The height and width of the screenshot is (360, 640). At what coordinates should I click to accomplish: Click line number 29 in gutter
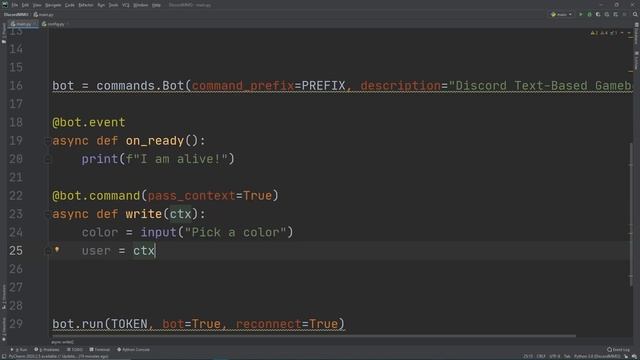[x=16, y=324]
